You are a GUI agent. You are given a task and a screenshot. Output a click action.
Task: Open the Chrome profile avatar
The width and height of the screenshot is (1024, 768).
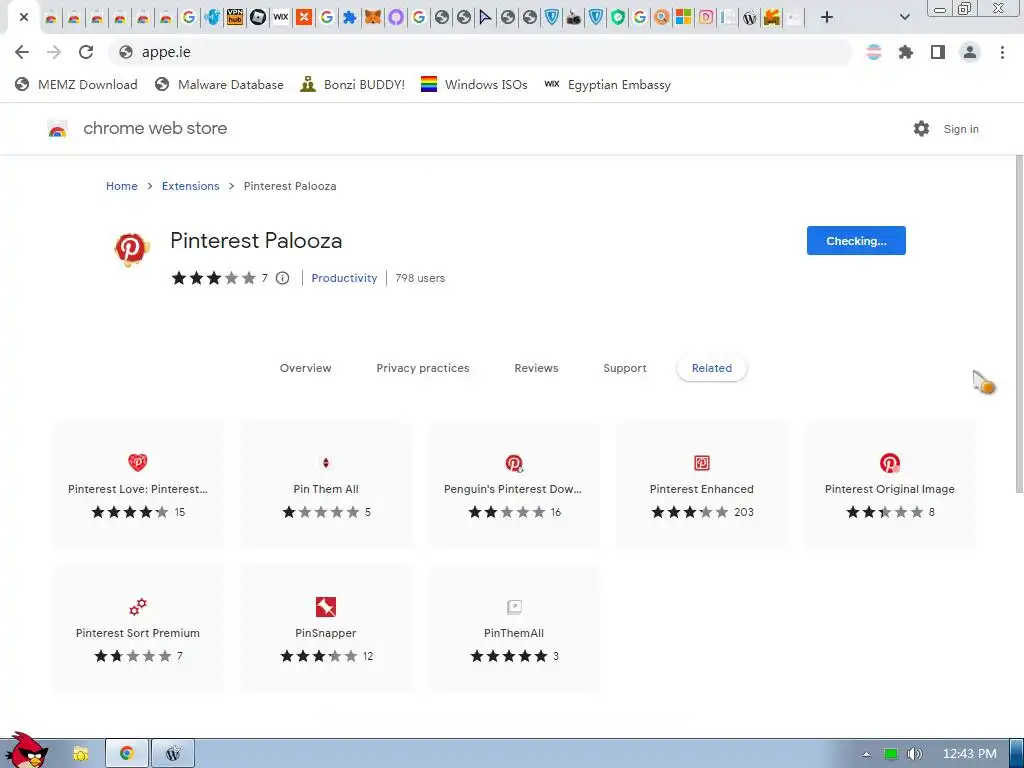click(970, 52)
